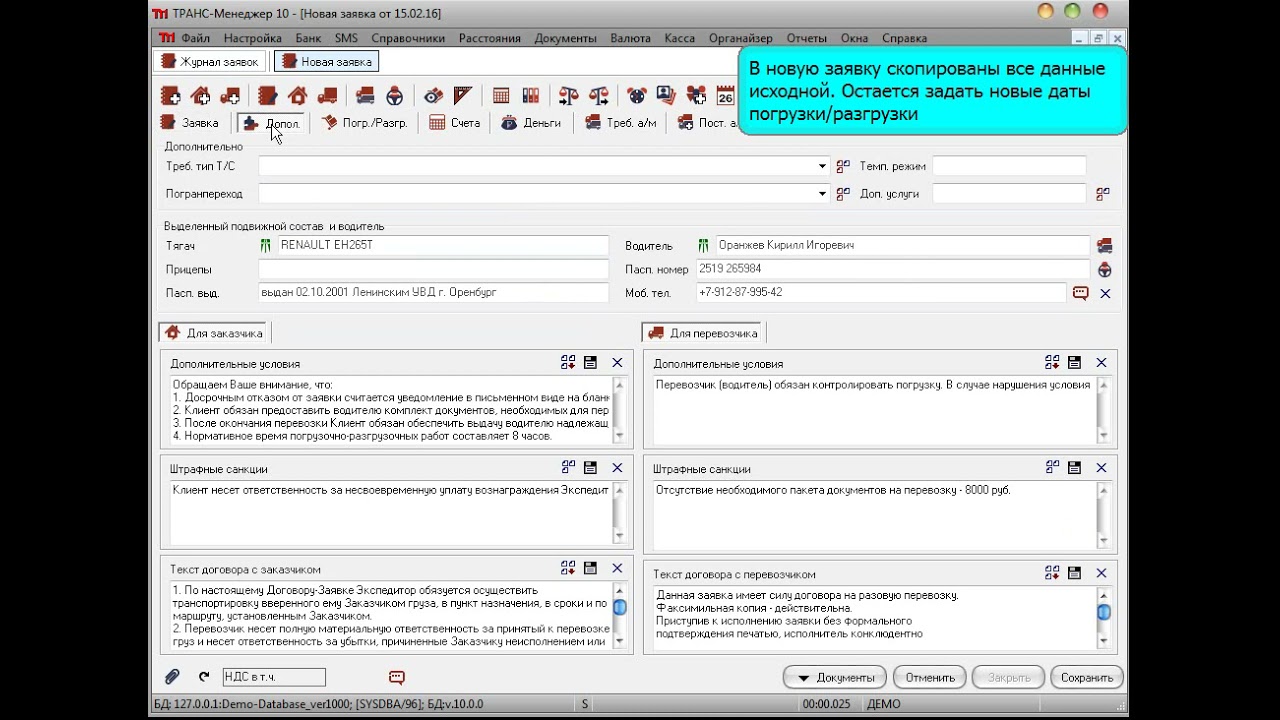Switch to the Журнал заявок tab

point(210,62)
